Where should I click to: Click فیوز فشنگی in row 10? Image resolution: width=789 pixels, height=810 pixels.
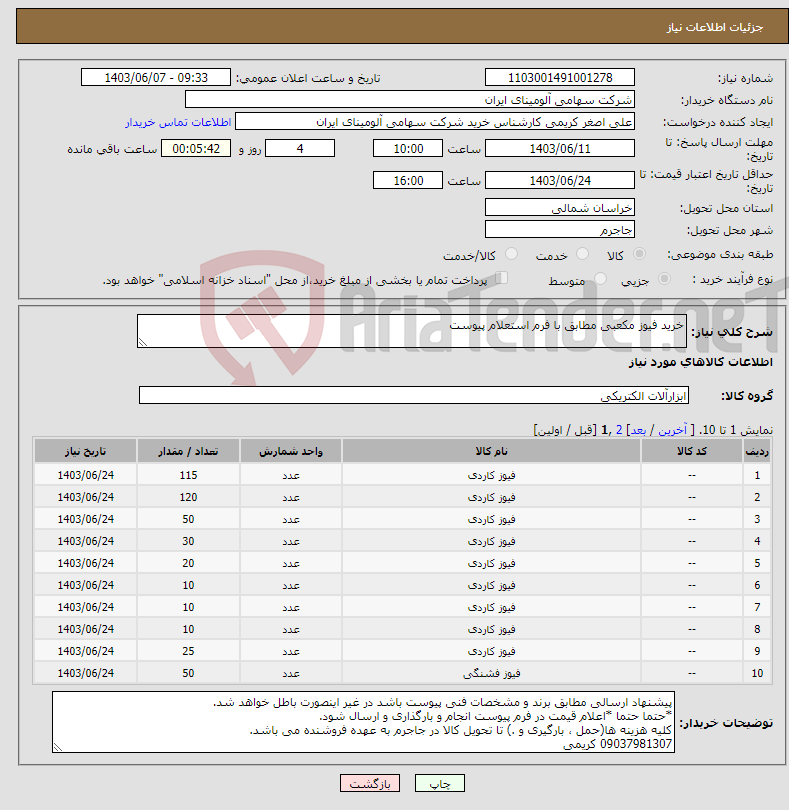pos(491,673)
